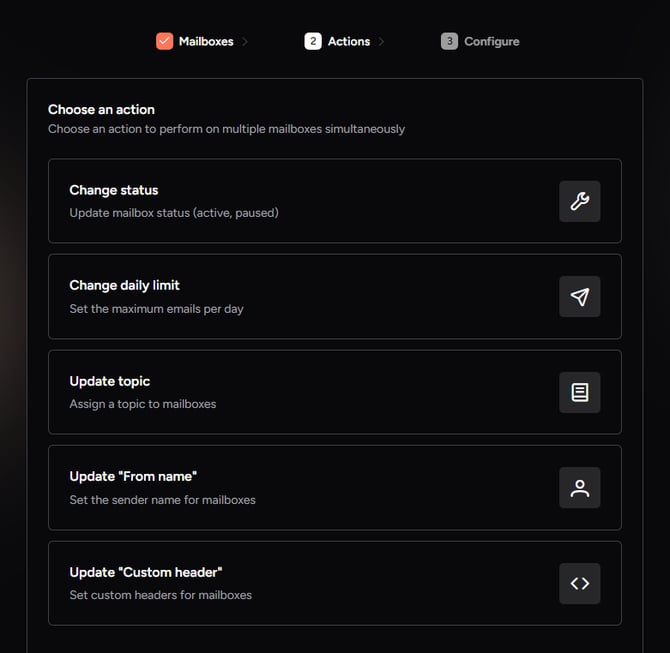Click the step 2 number badge
Image resolution: width=670 pixels, height=653 pixels.
click(x=313, y=41)
